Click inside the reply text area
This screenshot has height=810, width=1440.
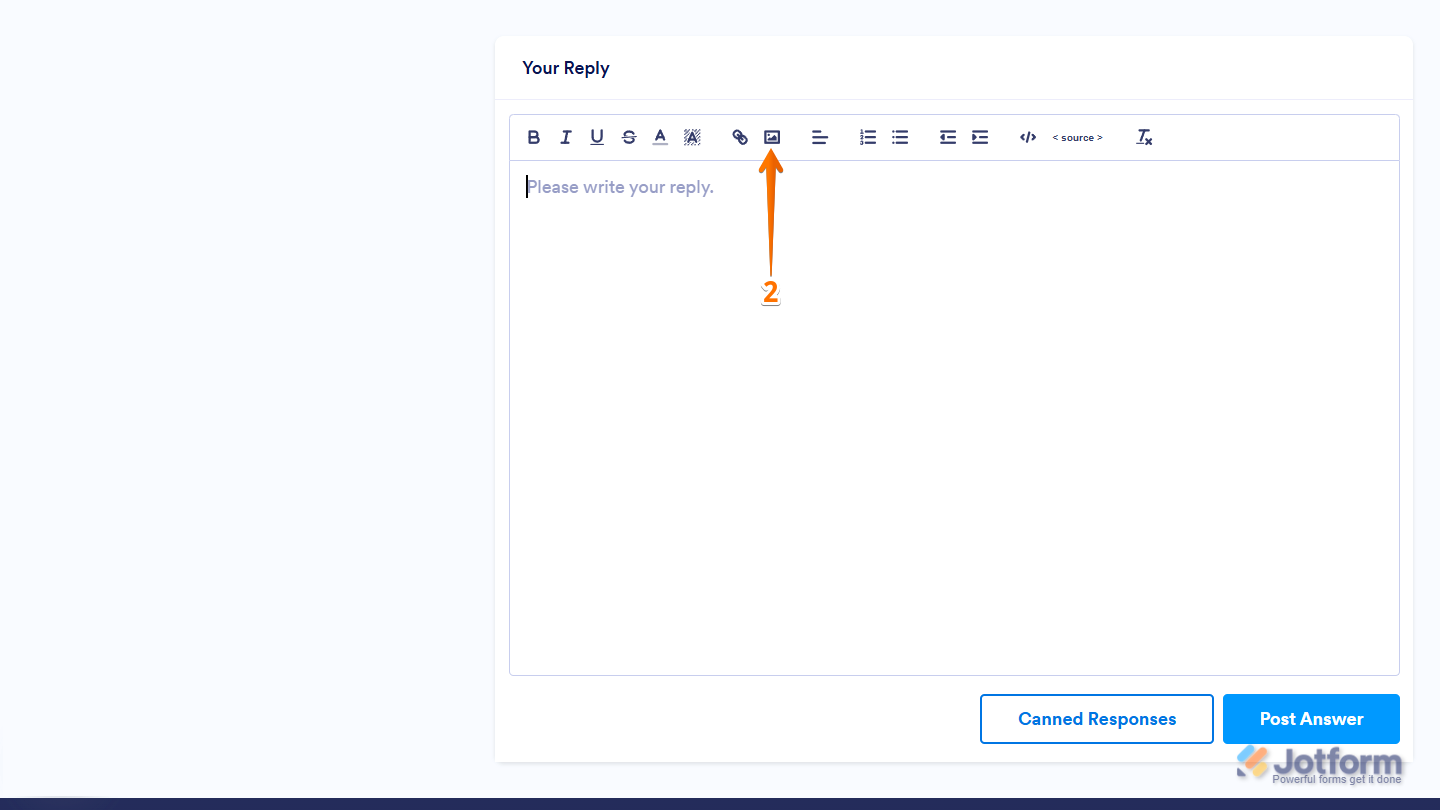tap(900, 400)
